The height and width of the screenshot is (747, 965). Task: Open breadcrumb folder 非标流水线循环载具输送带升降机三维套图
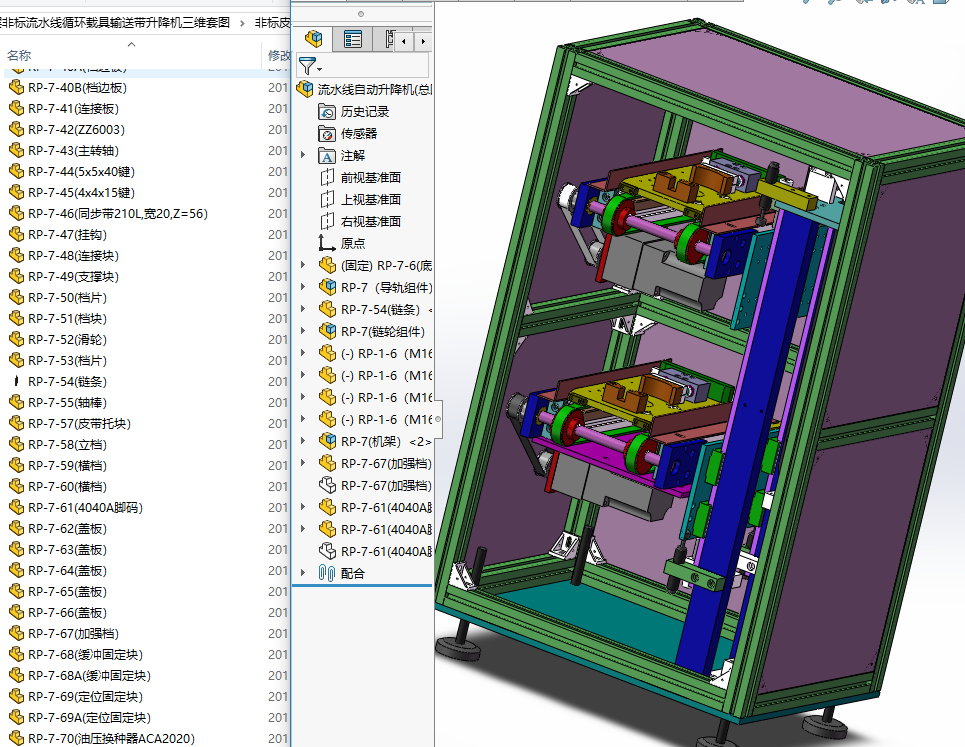click(x=115, y=23)
